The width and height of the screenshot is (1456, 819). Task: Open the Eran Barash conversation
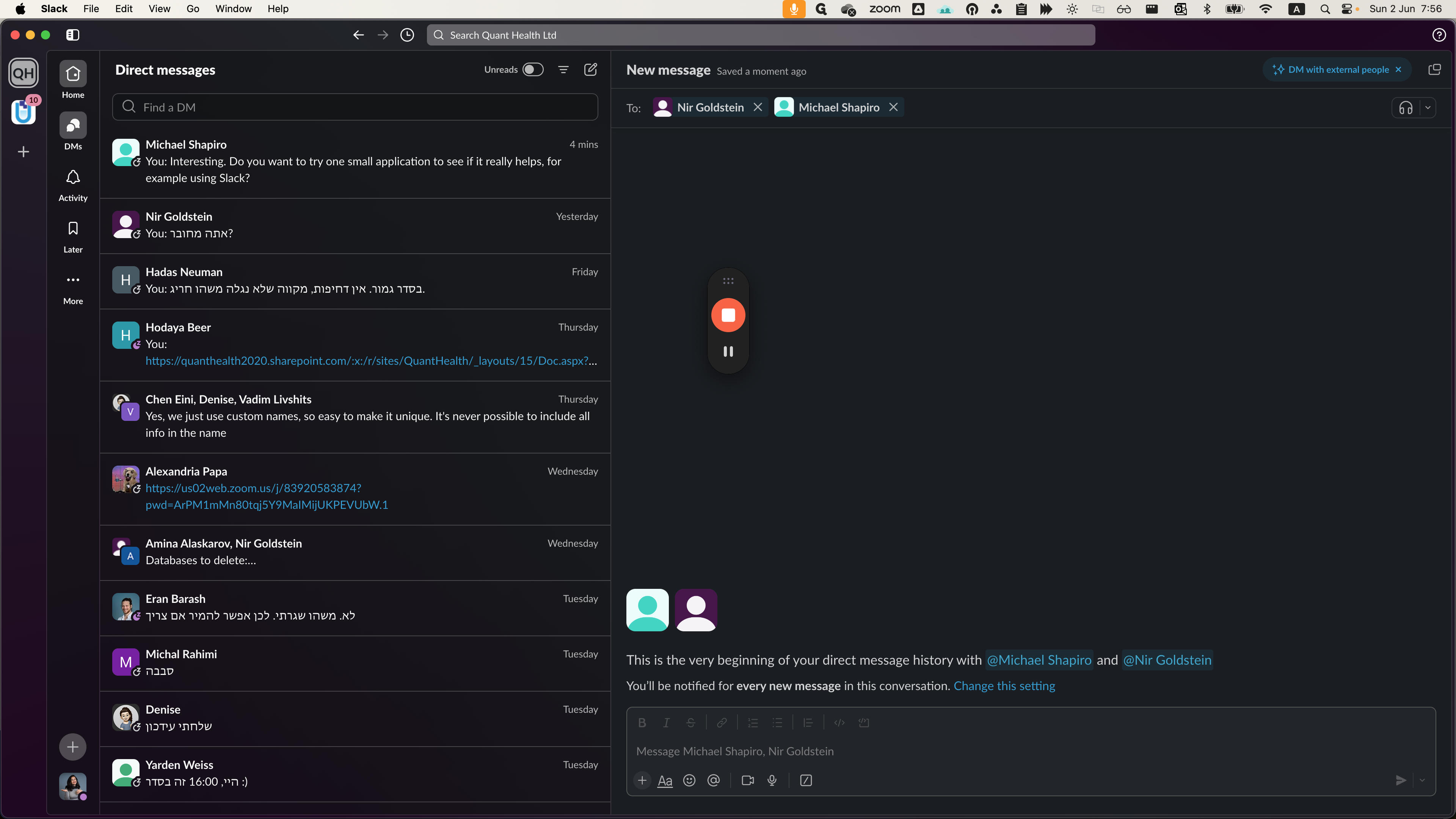355,607
